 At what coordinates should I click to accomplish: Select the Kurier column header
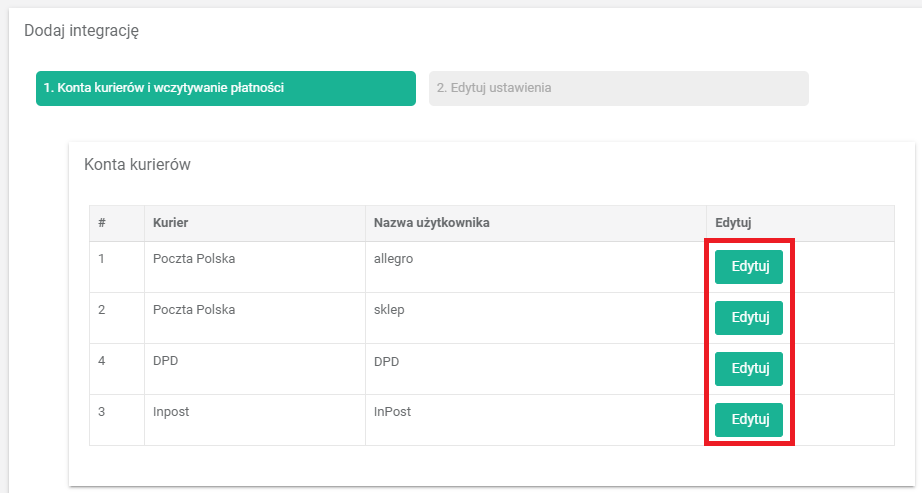point(171,223)
